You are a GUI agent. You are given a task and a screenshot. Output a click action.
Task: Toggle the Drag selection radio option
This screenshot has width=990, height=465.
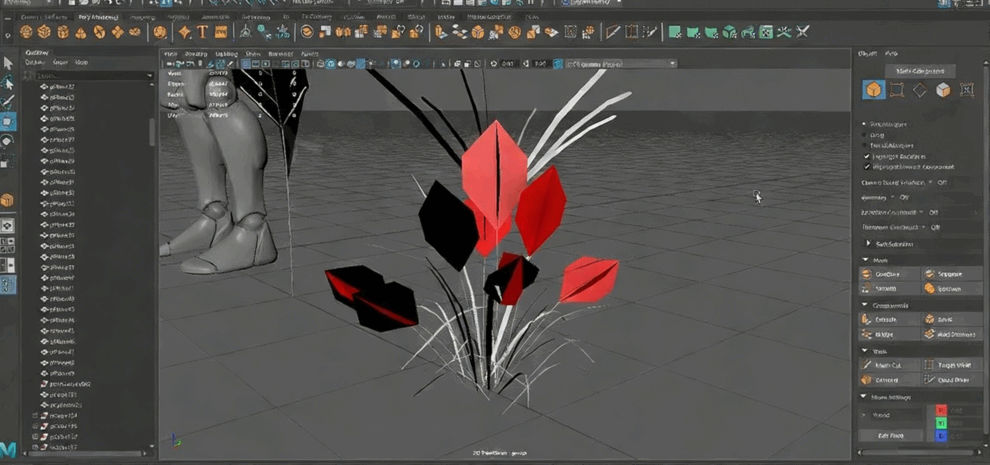click(866, 135)
